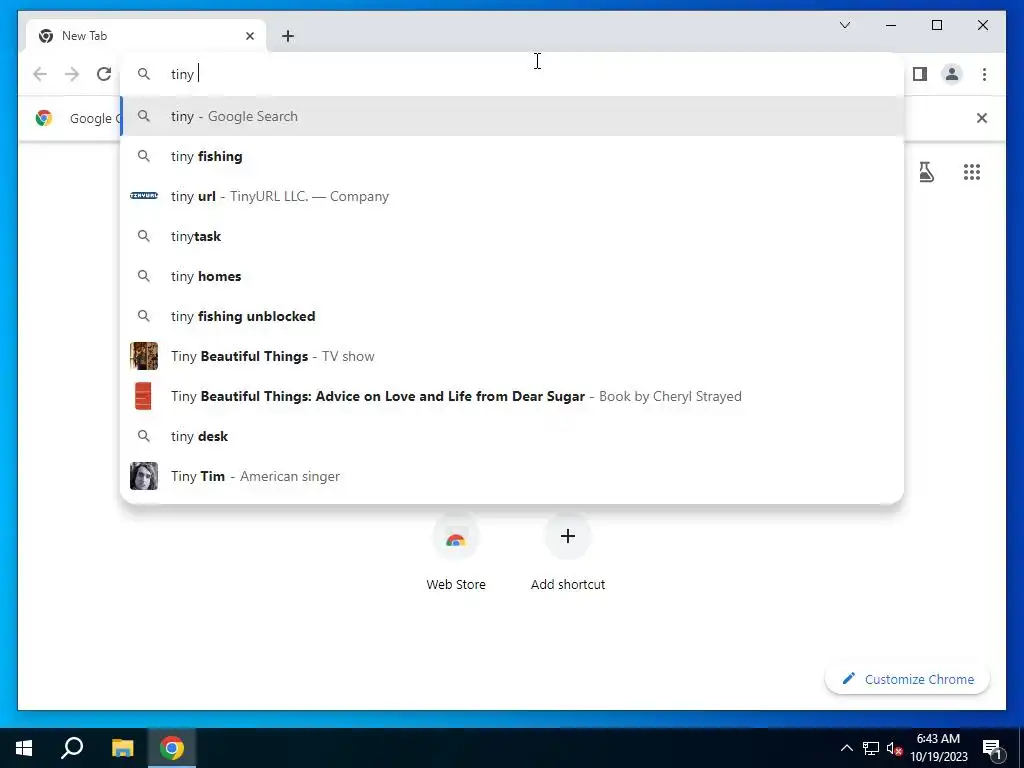Image resolution: width=1024 pixels, height=768 pixels.
Task: Select the New Tab tab
Action: pyautogui.click(x=146, y=36)
